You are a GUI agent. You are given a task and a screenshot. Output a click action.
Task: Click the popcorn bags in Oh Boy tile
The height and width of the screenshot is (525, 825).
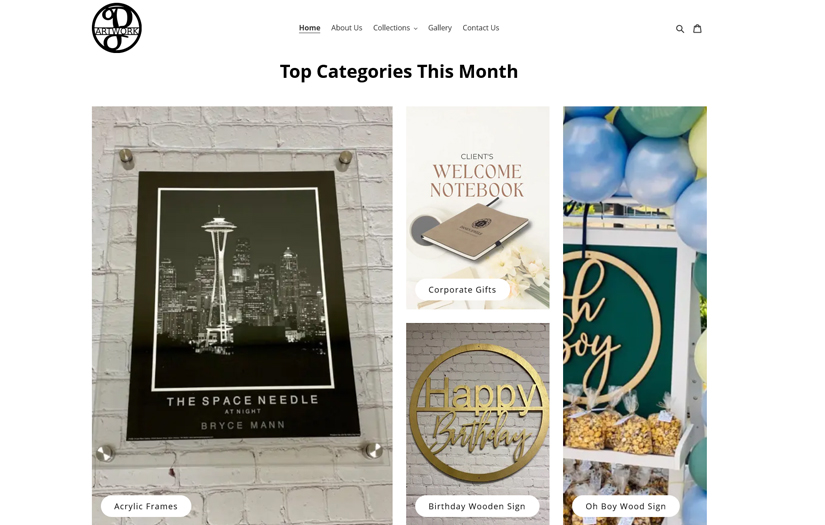[x=622, y=421]
